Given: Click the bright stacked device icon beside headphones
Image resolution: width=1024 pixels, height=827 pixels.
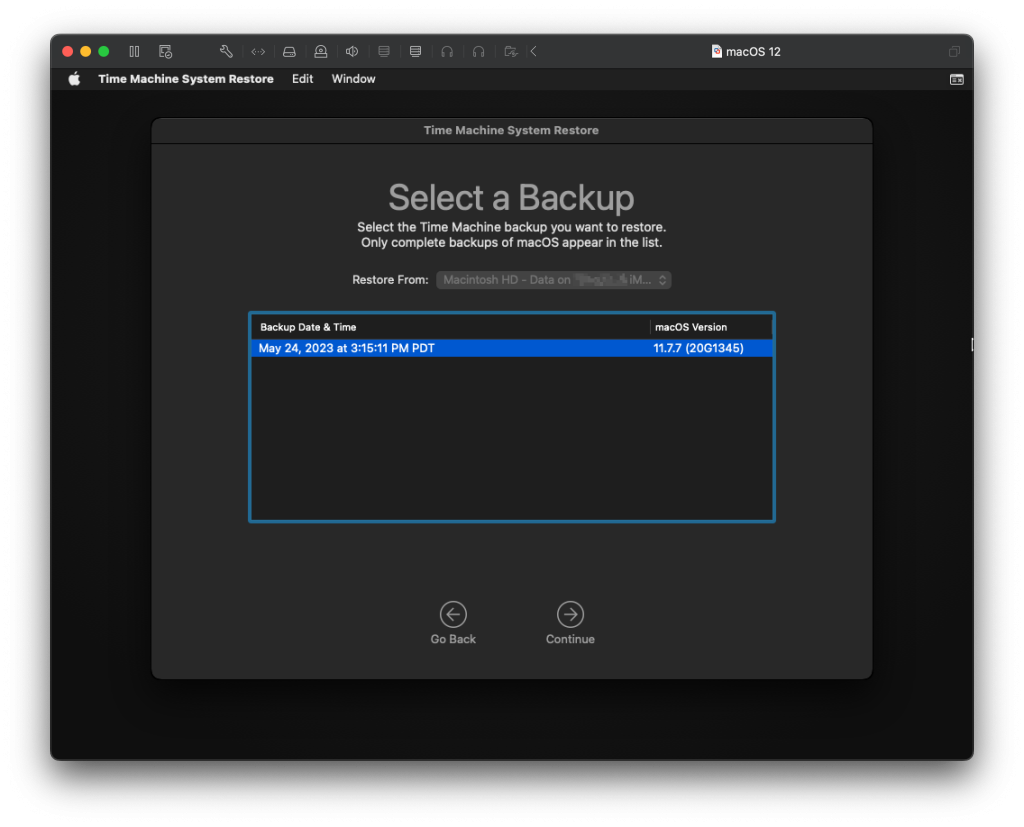Looking at the screenshot, I should (x=415, y=52).
